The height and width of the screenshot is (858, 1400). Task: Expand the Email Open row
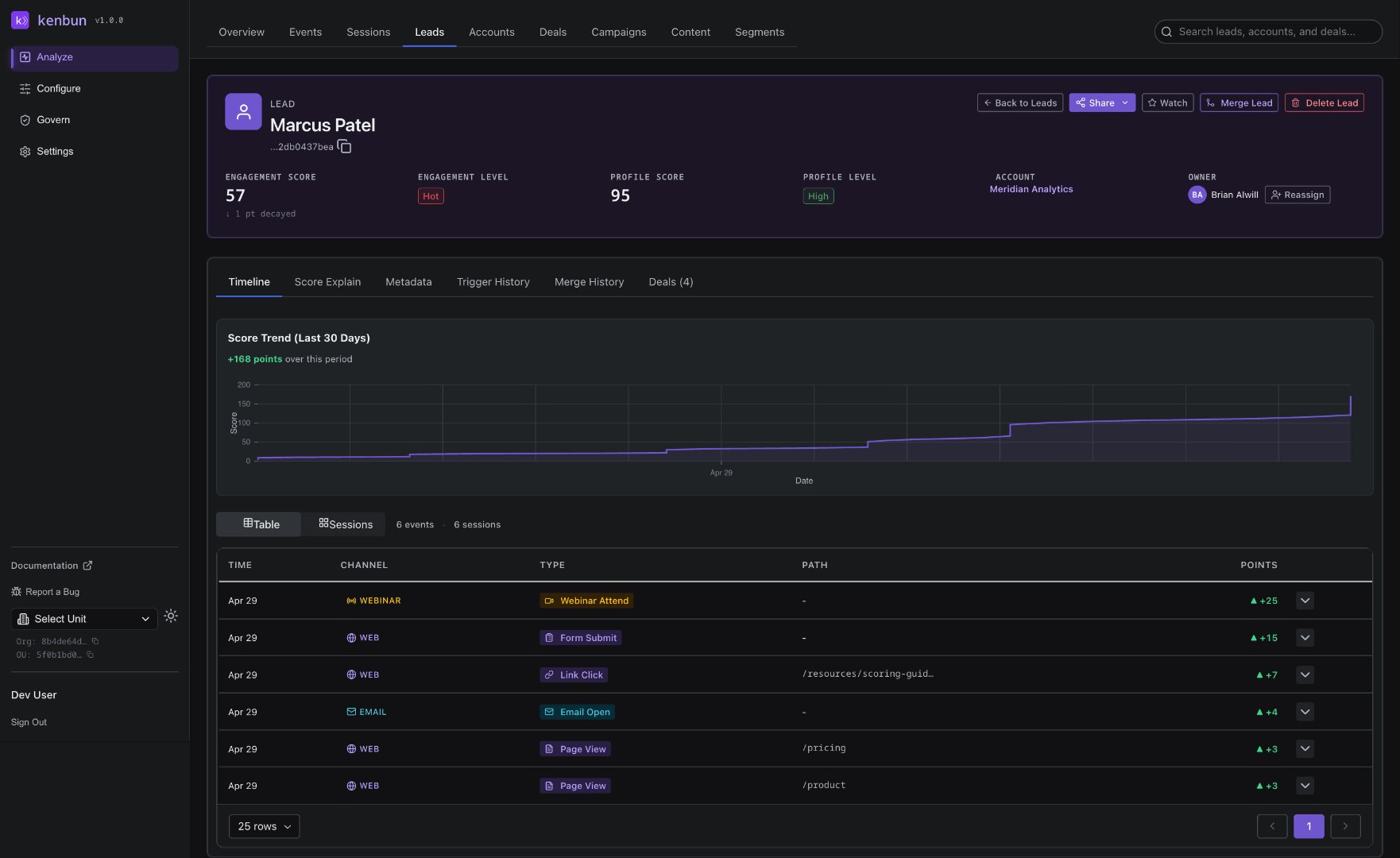(1305, 712)
